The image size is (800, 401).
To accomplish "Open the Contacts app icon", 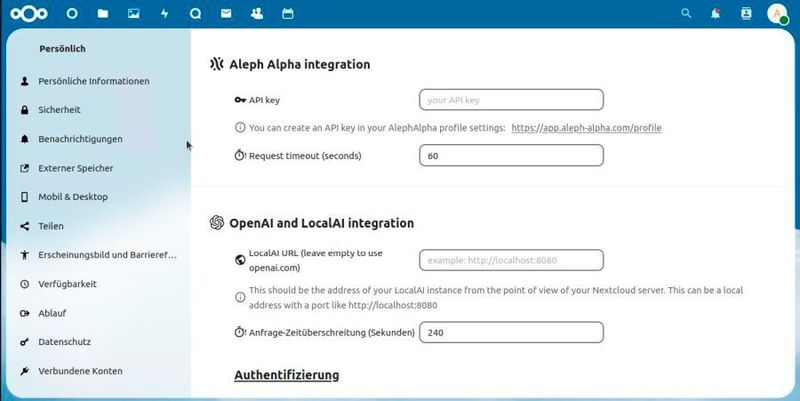I will 257,14.
